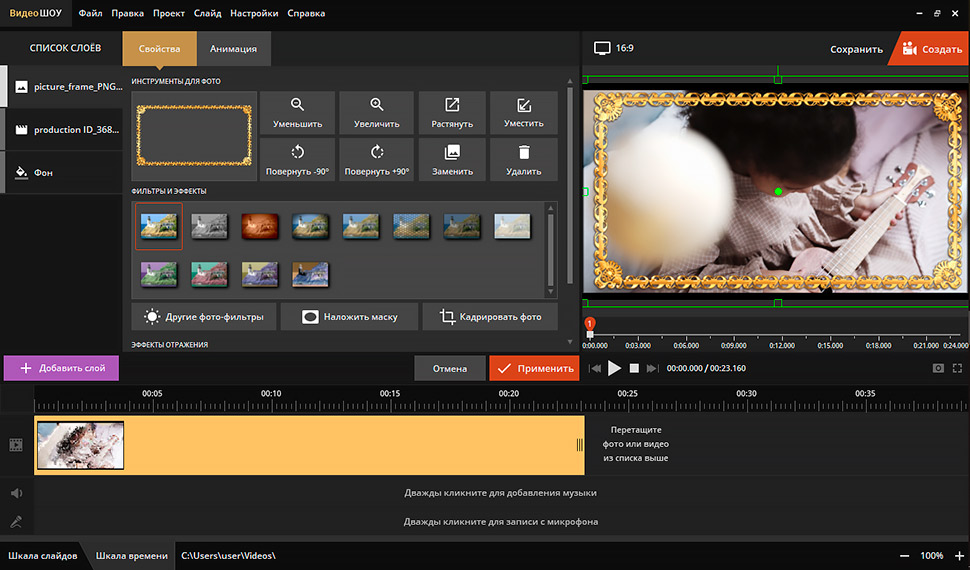Click the Удалить trash icon

click(x=524, y=153)
